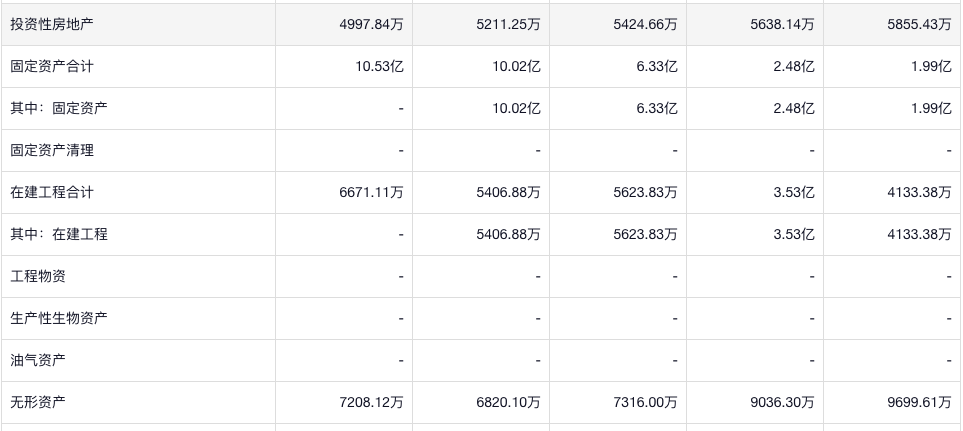The width and height of the screenshot is (963, 431).
Task: Select the 5855.43万 cell
Action: click(918, 25)
